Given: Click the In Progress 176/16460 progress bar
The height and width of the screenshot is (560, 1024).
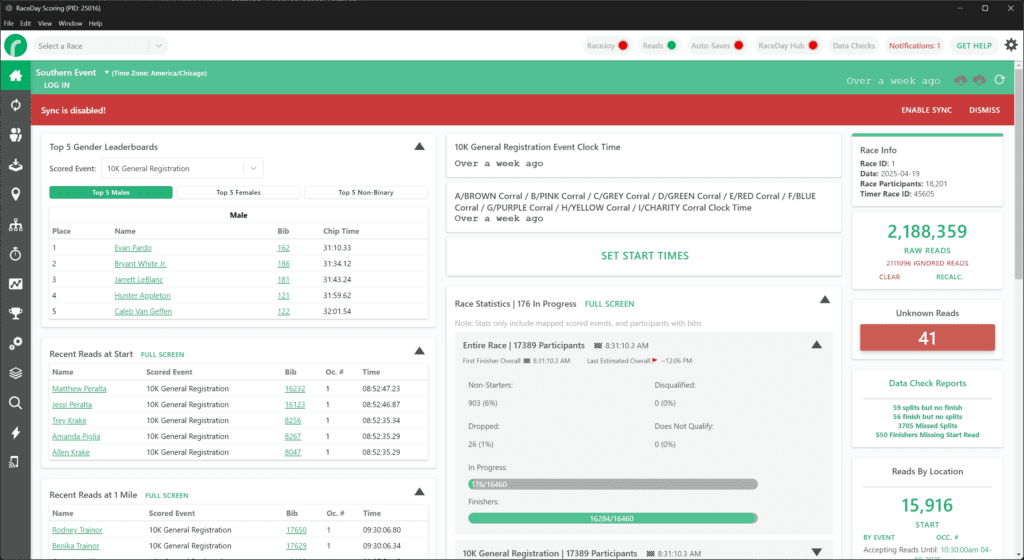Looking at the screenshot, I should click(613, 484).
